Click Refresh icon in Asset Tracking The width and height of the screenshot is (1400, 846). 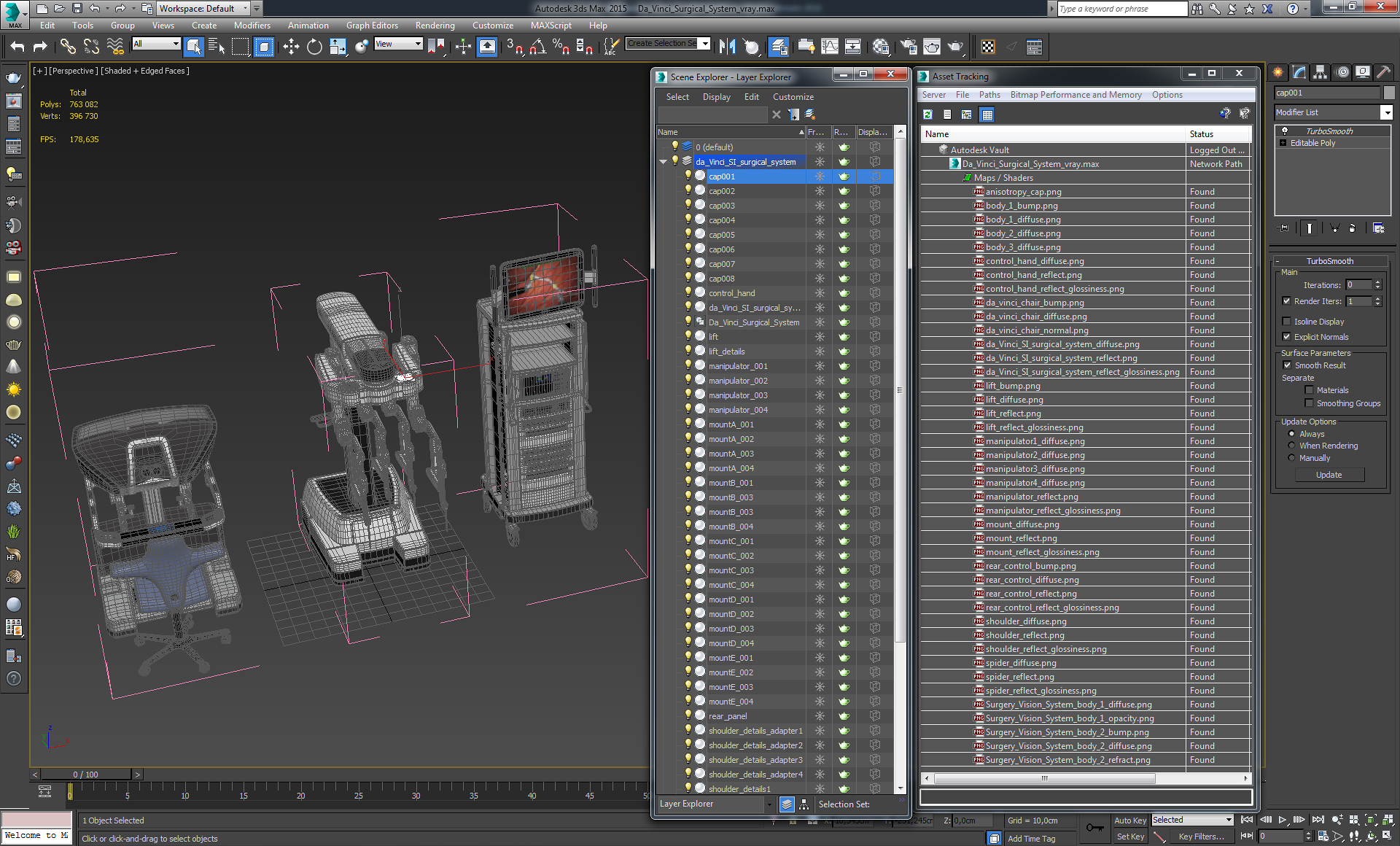point(927,115)
